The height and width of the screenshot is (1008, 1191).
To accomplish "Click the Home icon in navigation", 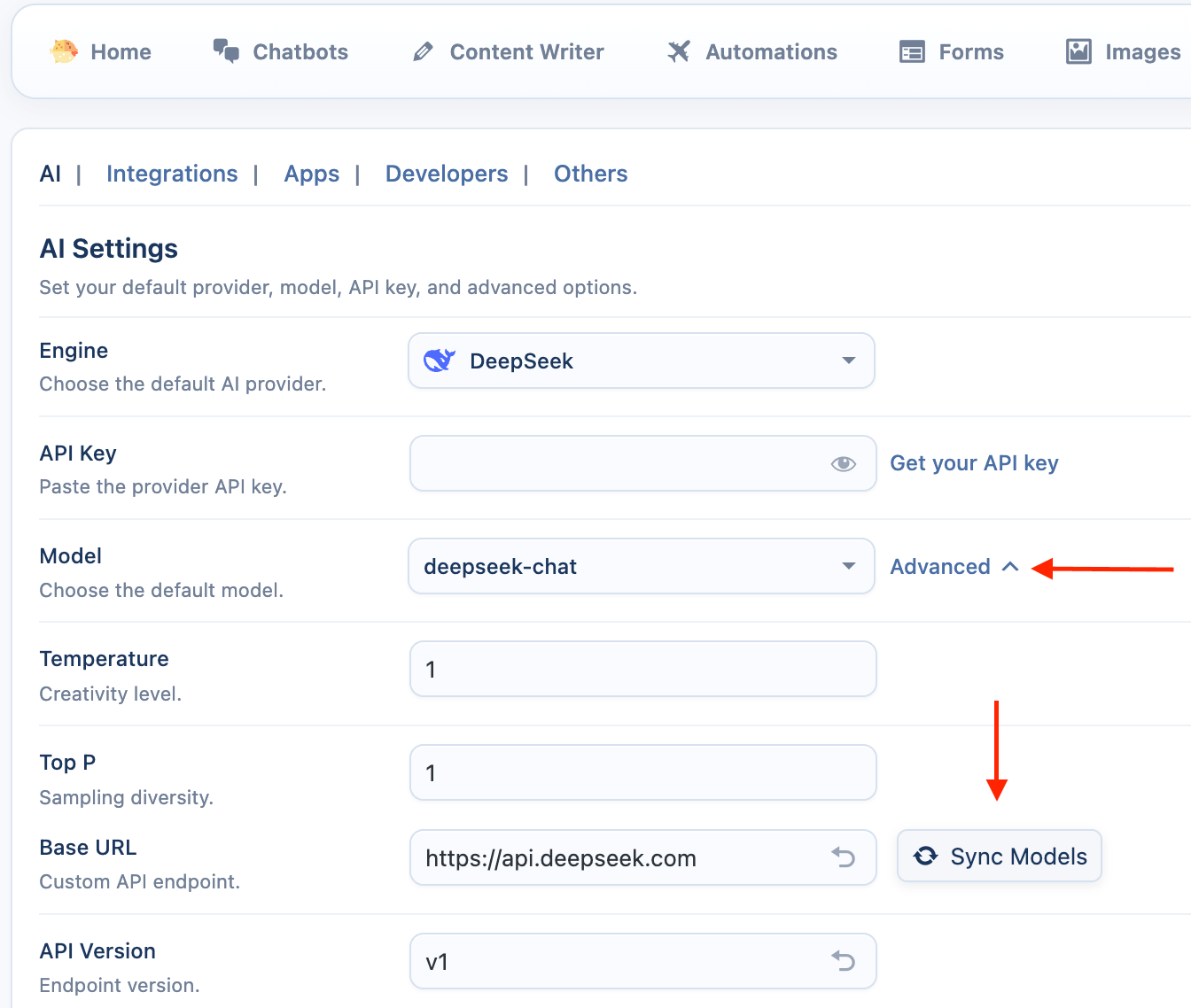I will pyautogui.click(x=64, y=51).
